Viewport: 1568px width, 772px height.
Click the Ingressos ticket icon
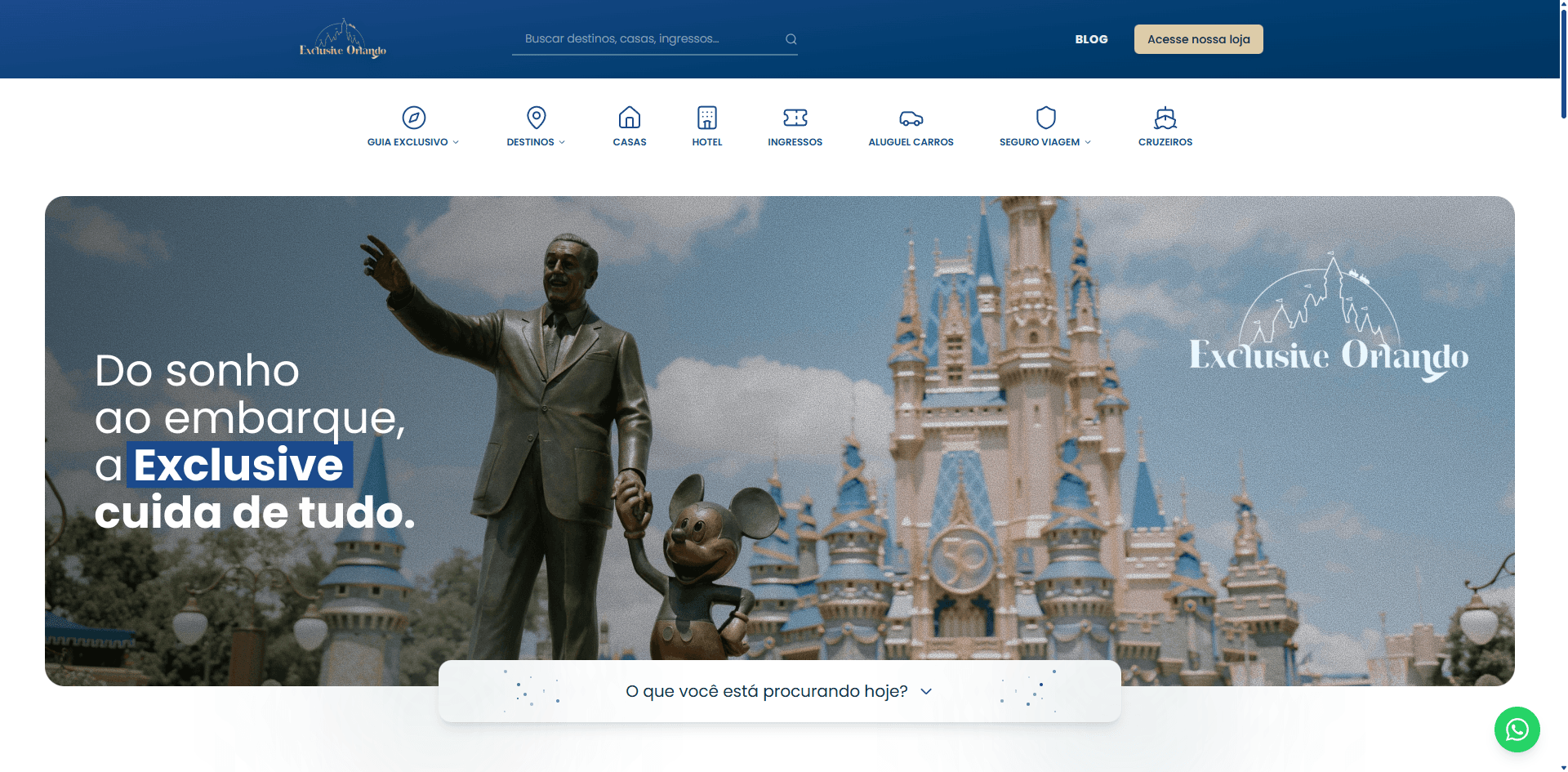[795, 118]
